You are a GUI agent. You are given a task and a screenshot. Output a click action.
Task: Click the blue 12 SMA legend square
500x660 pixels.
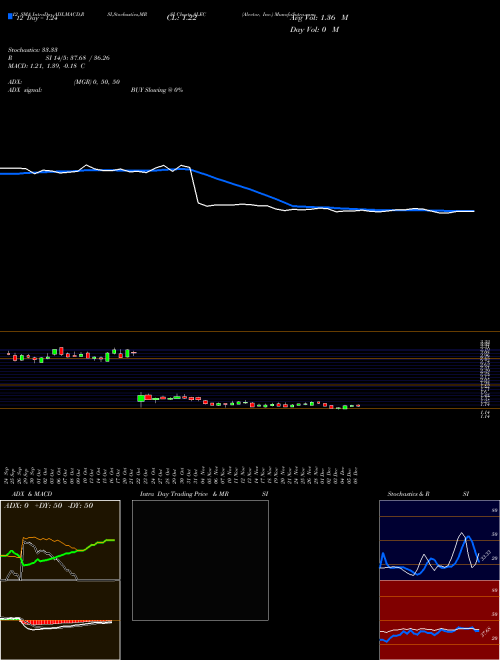click(x=10, y=16)
